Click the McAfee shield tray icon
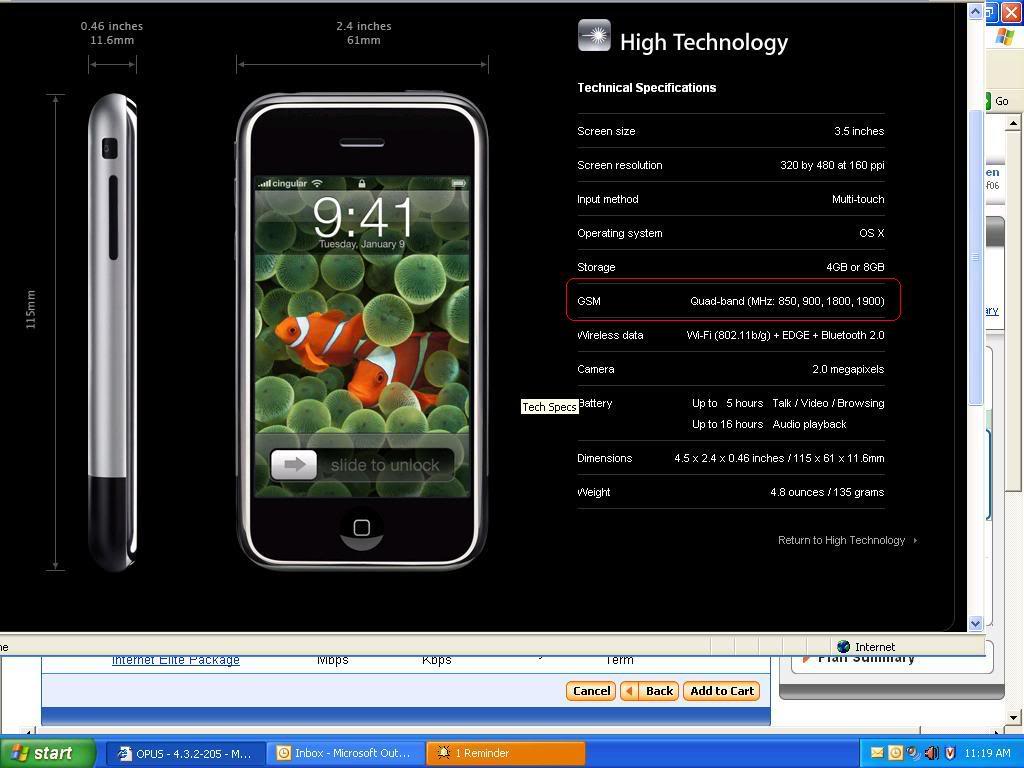1024x768 pixels. [x=949, y=753]
